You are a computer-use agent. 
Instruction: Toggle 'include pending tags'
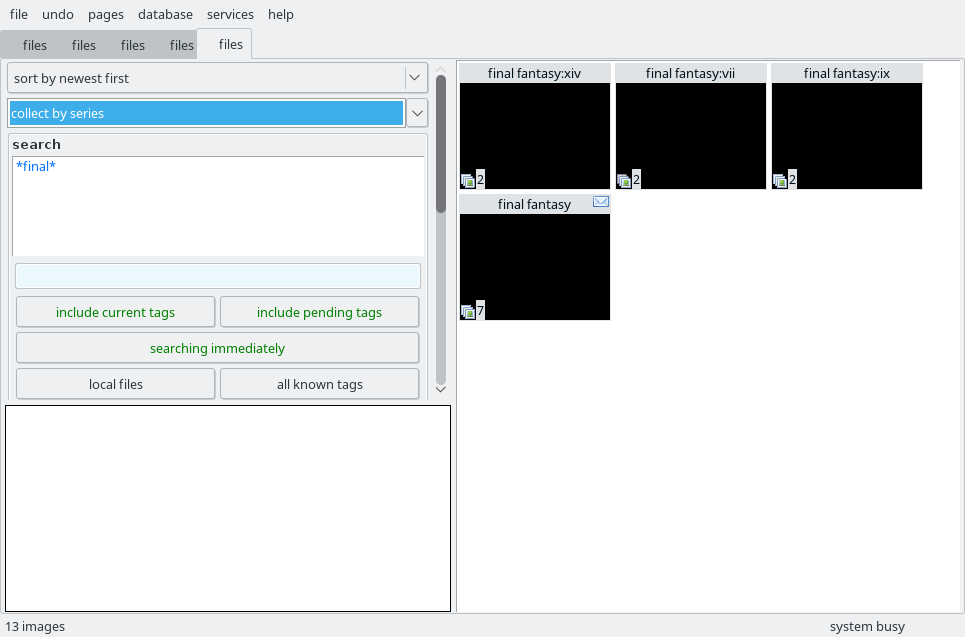coord(319,312)
